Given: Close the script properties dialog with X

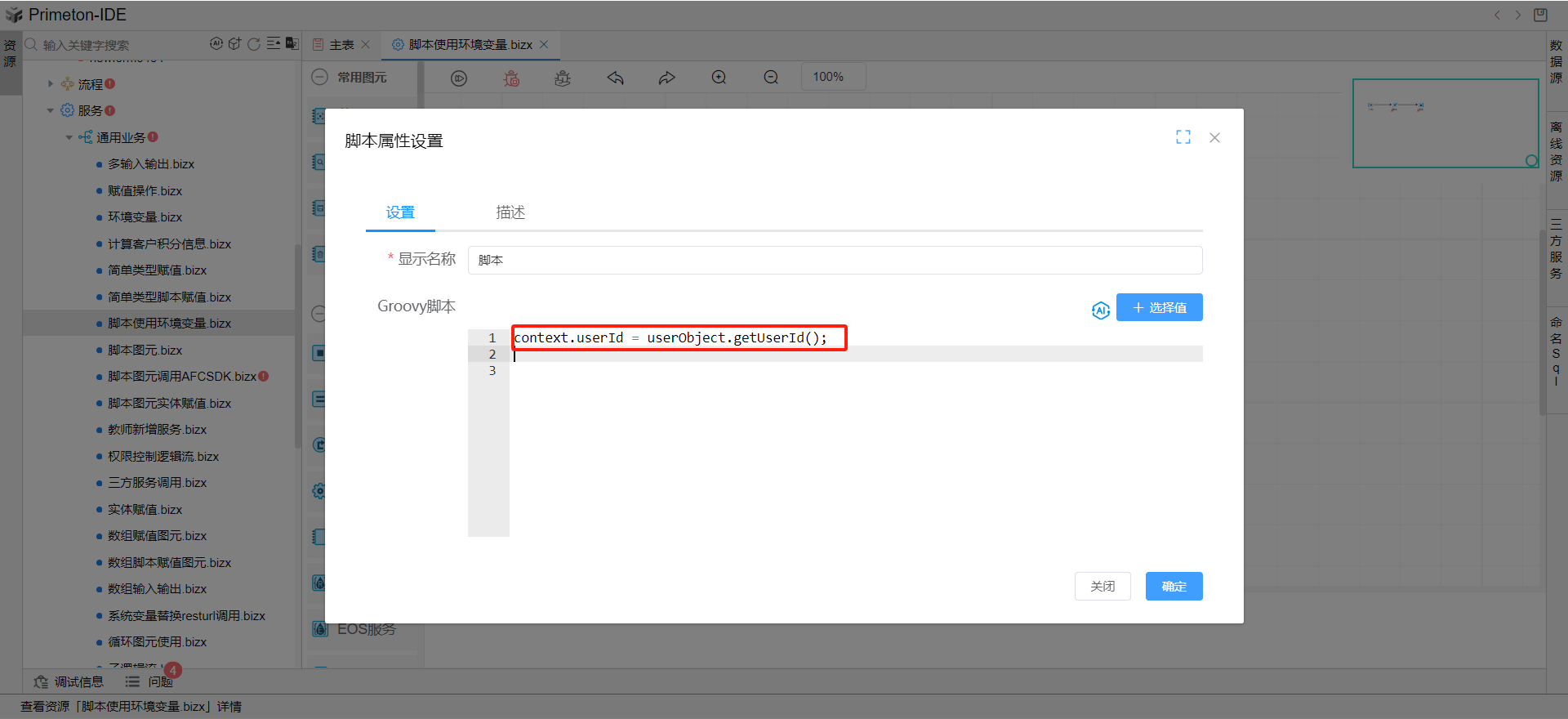Looking at the screenshot, I should pyautogui.click(x=1214, y=137).
